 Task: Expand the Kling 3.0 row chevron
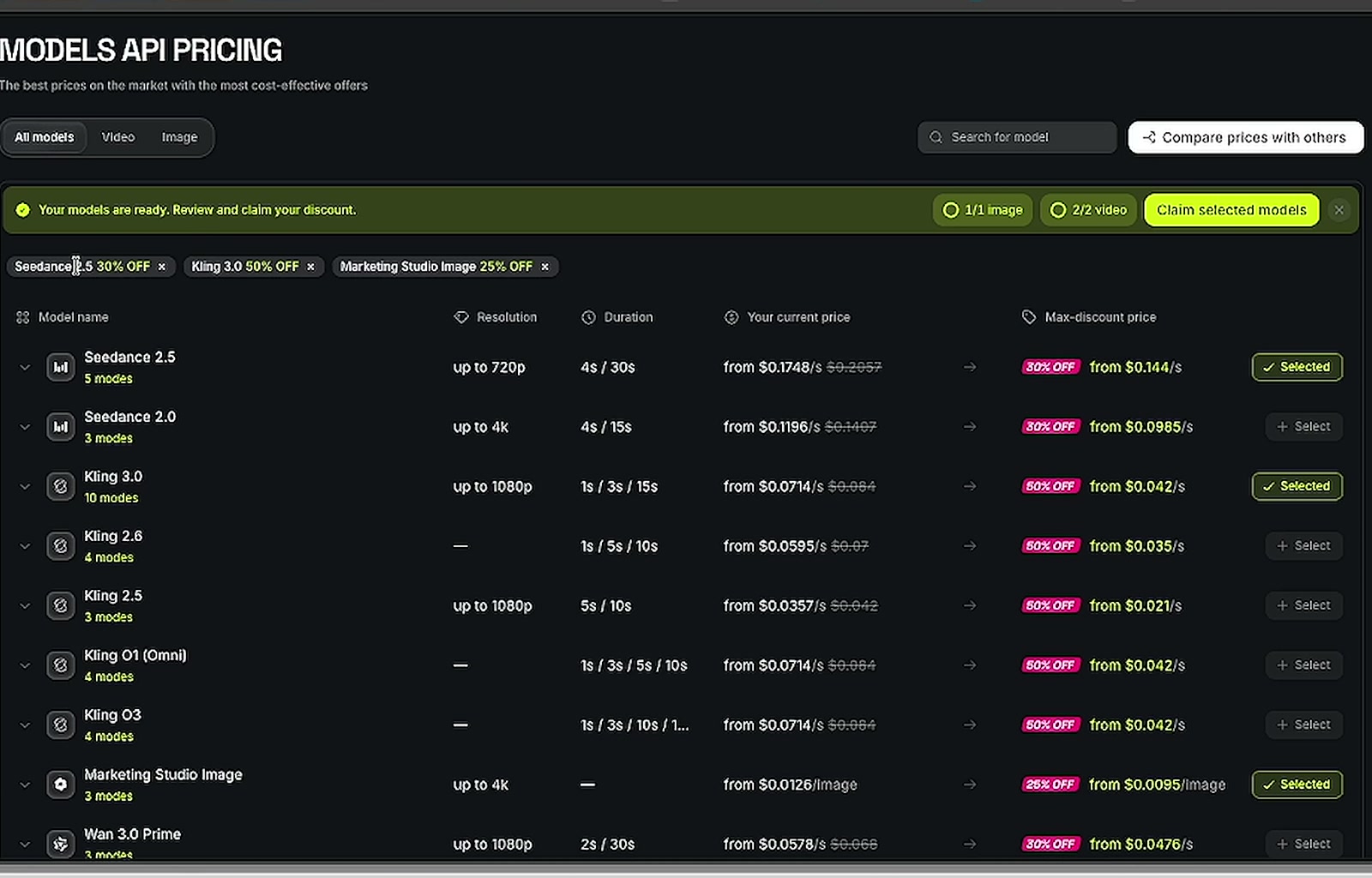pos(25,487)
